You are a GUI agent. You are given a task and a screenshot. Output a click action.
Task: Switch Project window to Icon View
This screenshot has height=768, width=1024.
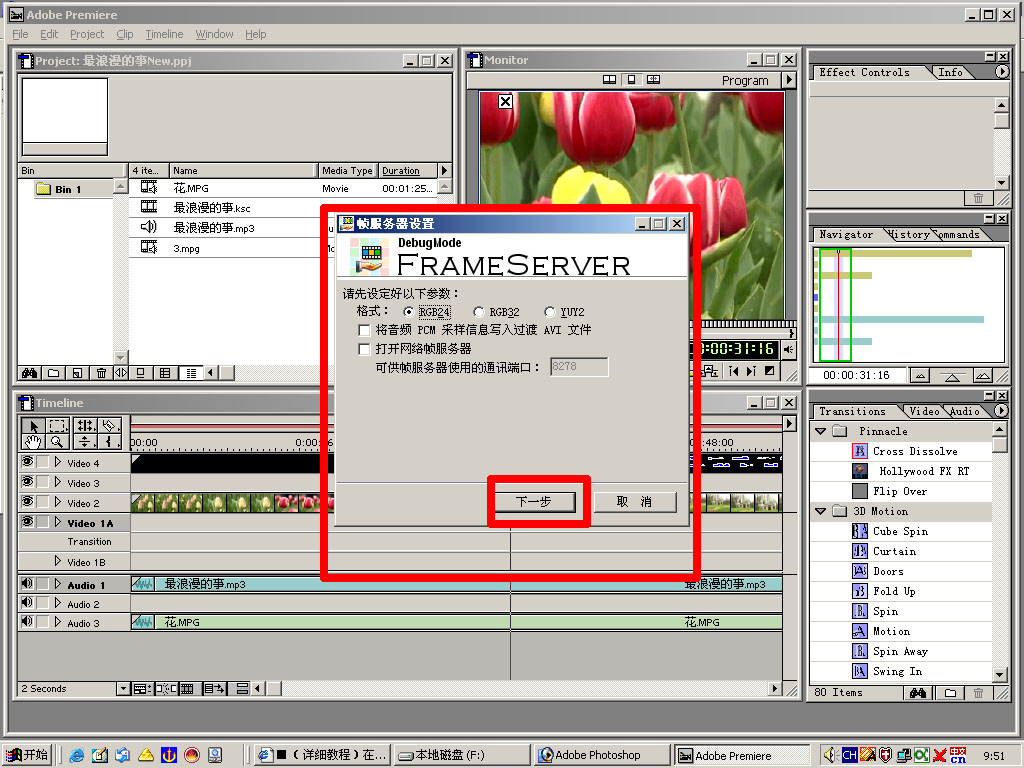(140, 373)
